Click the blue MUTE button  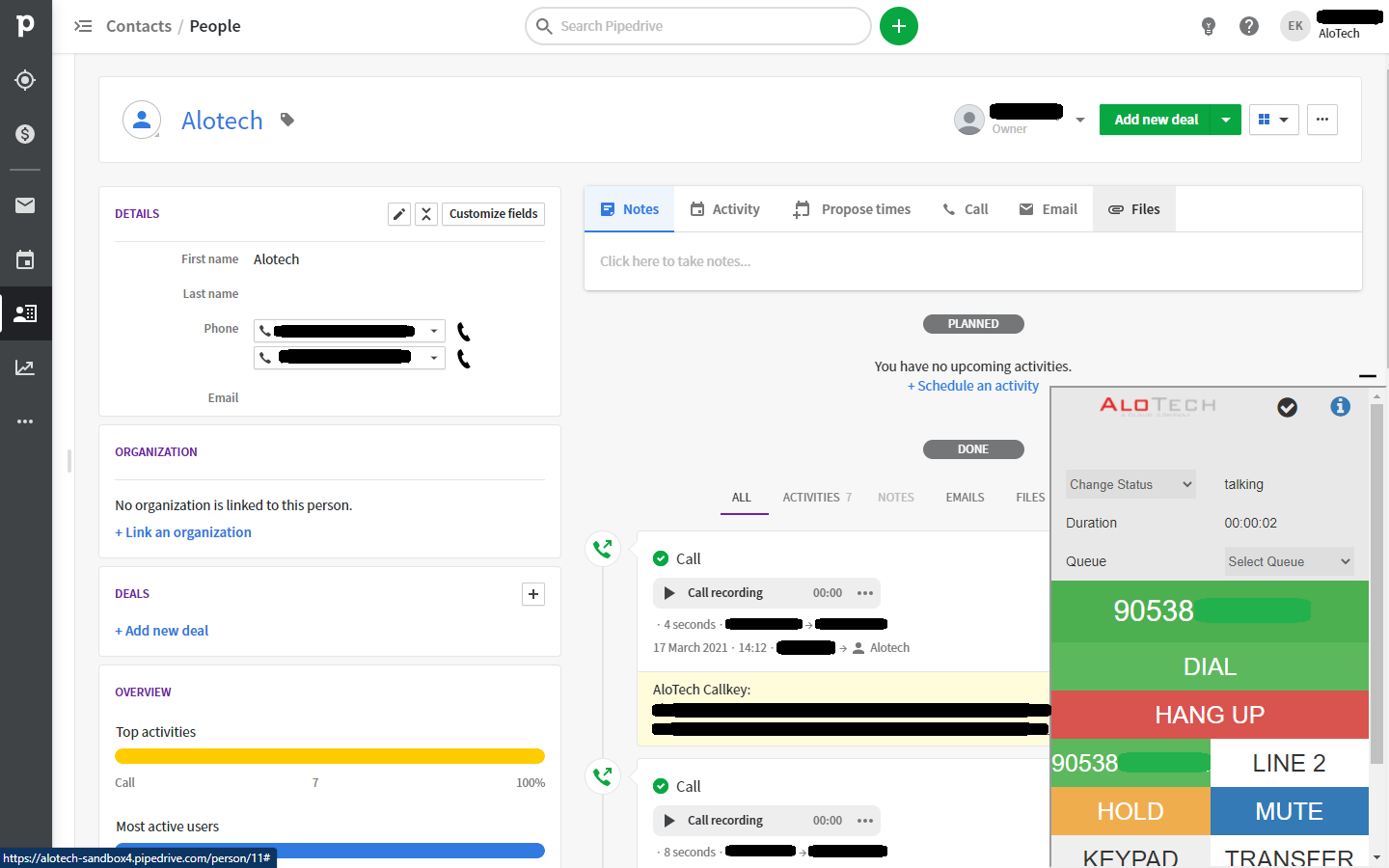[1290, 811]
